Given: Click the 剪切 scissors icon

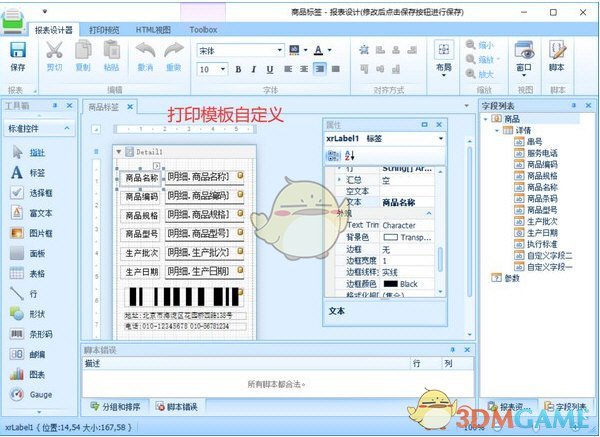Looking at the screenshot, I should (x=54, y=50).
